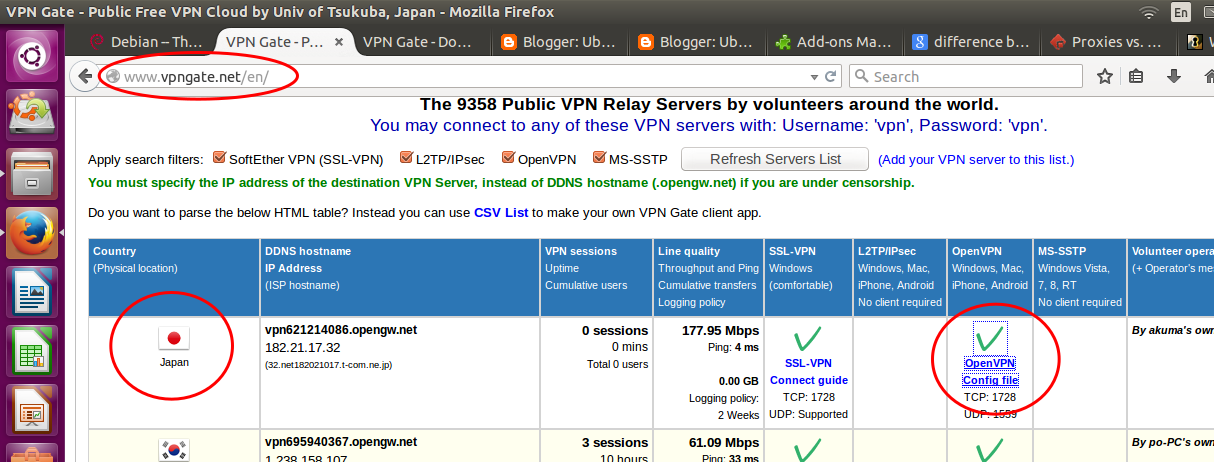
Task: Launch LibreOffice Impress from the dock
Action: (33, 410)
